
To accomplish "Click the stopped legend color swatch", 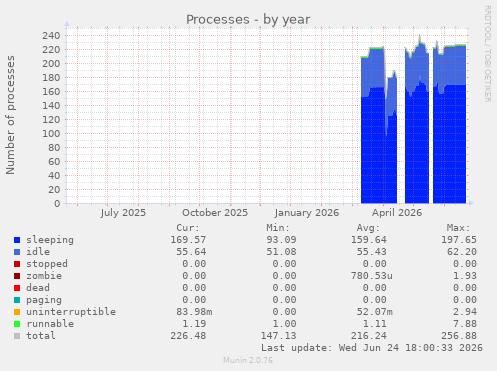I will click(x=17, y=264).
